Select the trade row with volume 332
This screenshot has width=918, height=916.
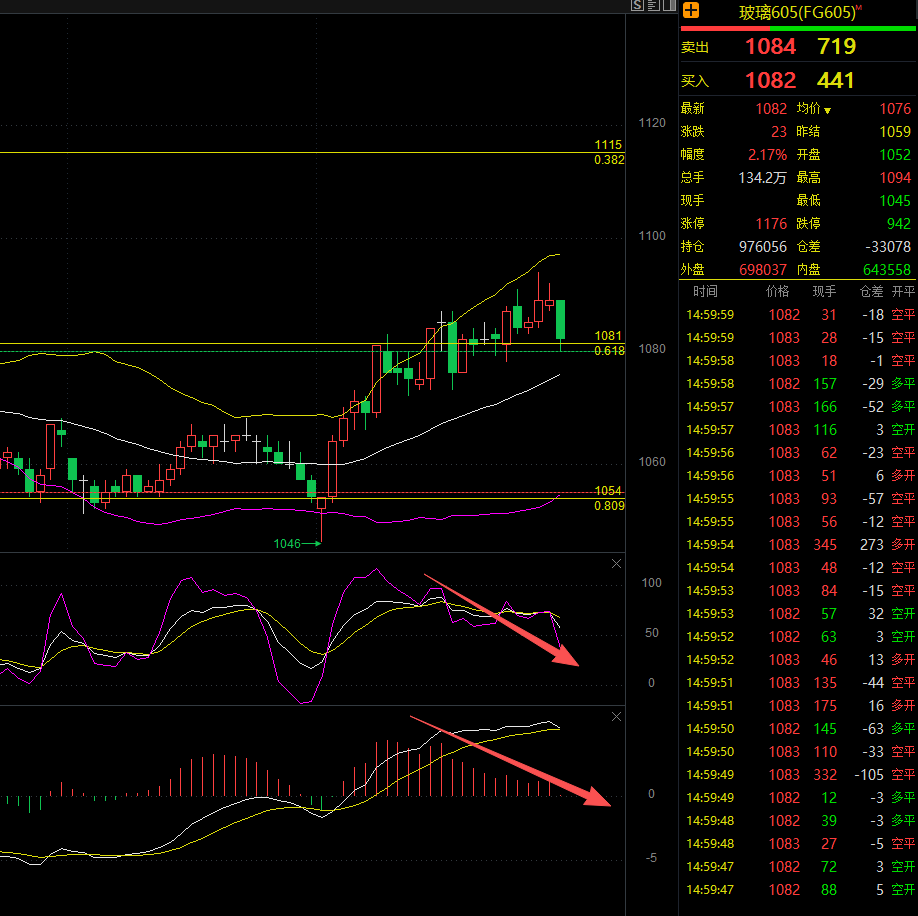click(x=799, y=774)
